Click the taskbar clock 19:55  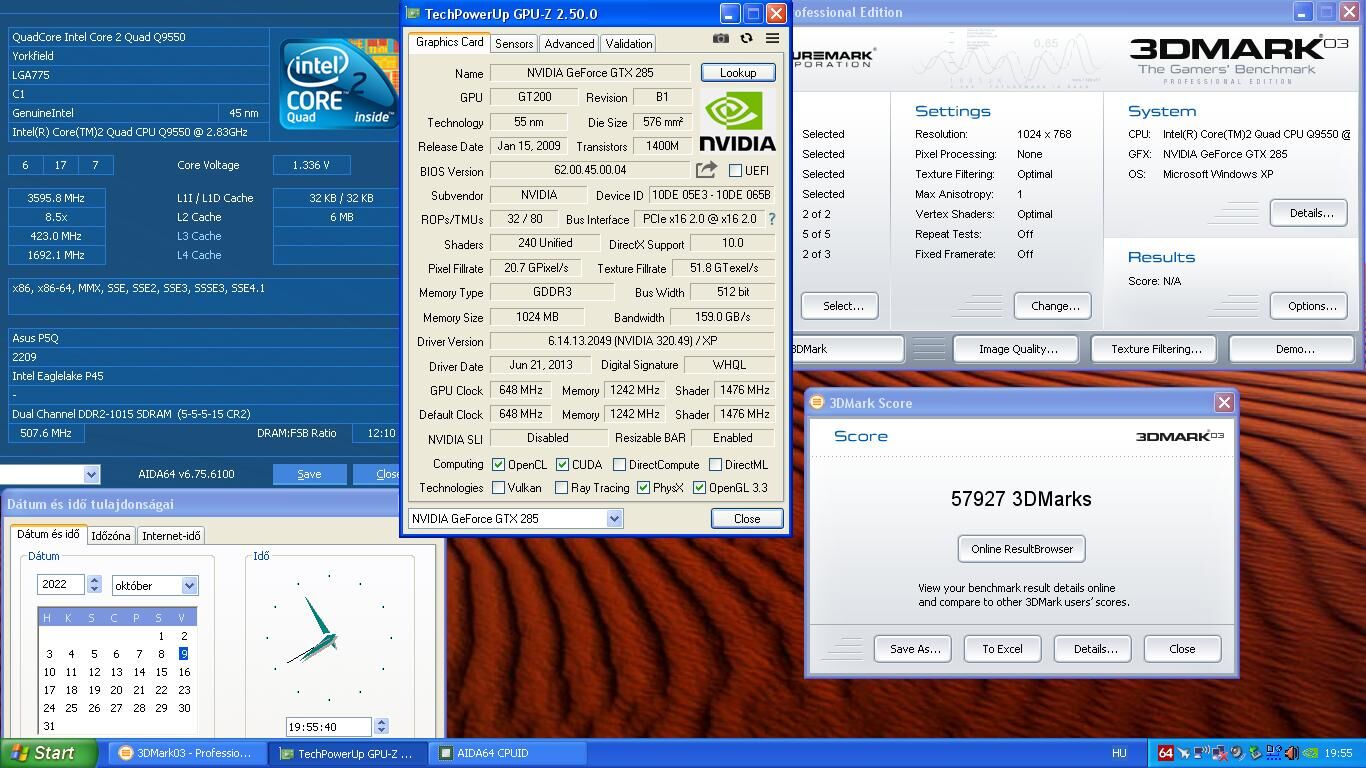1338,753
